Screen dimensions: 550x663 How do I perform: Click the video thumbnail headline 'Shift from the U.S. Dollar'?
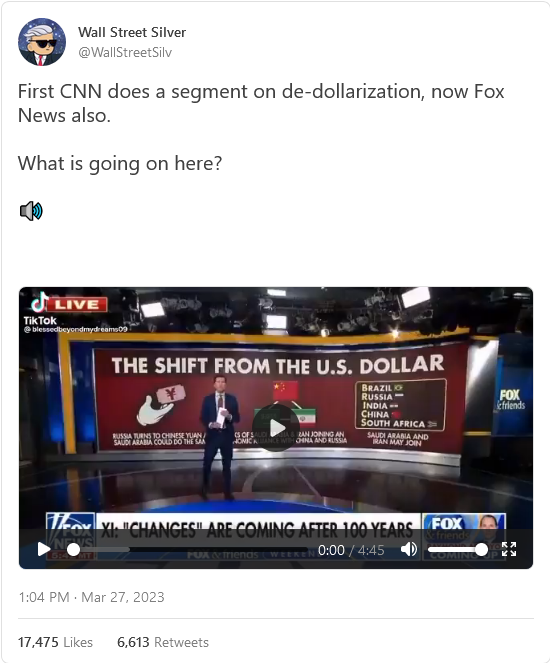278,365
